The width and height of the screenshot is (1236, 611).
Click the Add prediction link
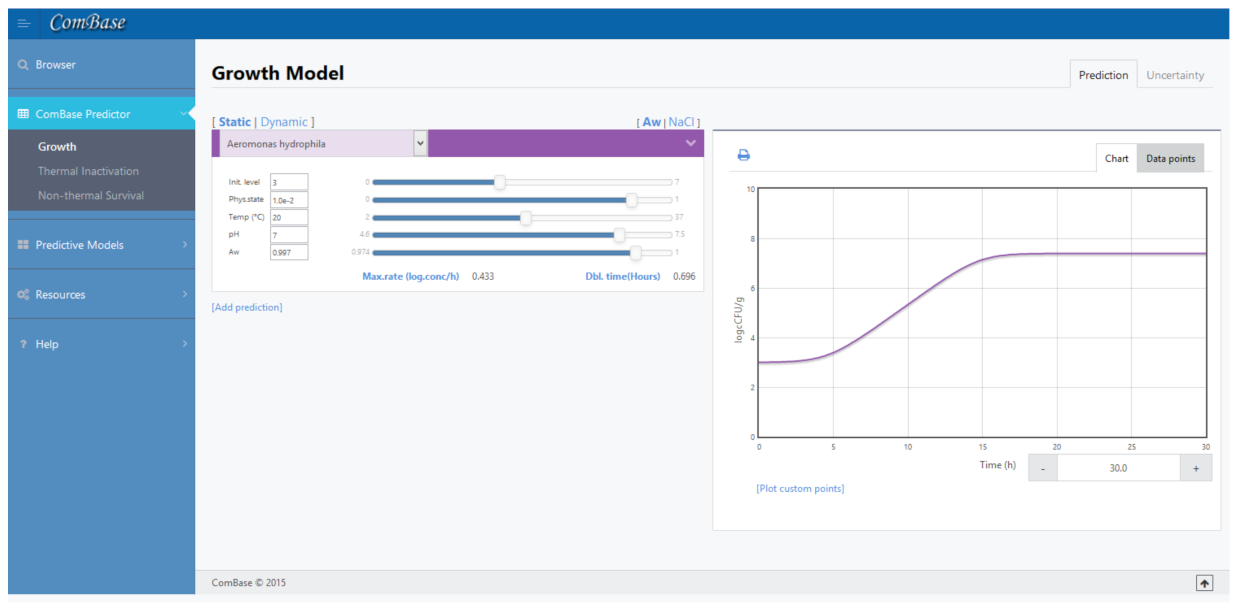247,307
